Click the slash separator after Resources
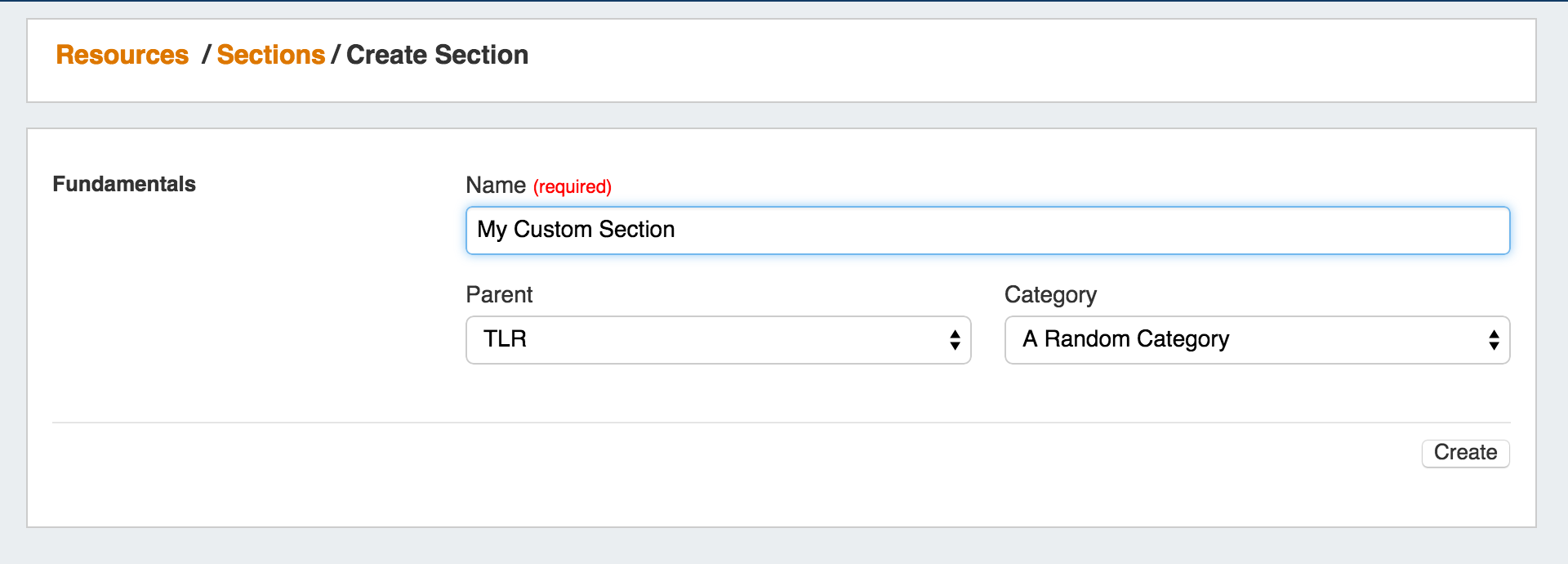 click(x=206, y=55)
